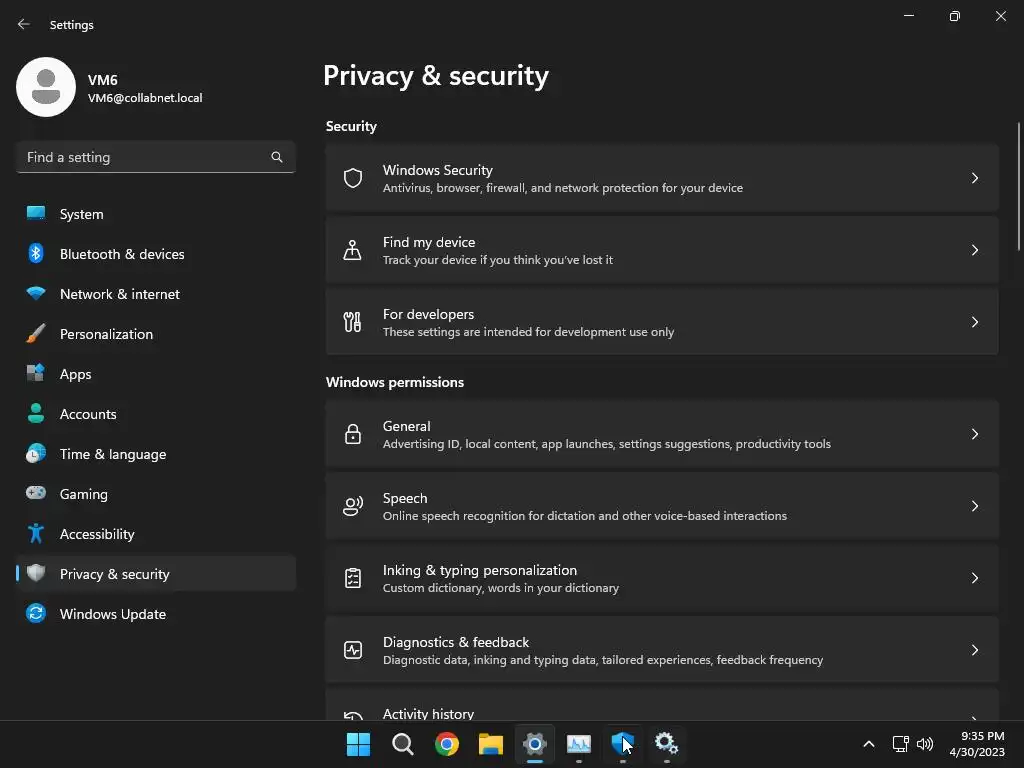Select Personalization in the sidebar

pyautogui.click(x=106, y=334)
